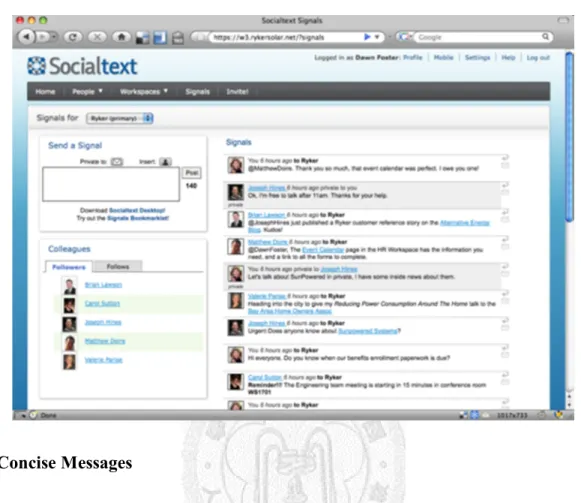This screenshot has width=581, height=503.
Task: Open Signals in the navigation bar
Action: (x=197, y=92)
